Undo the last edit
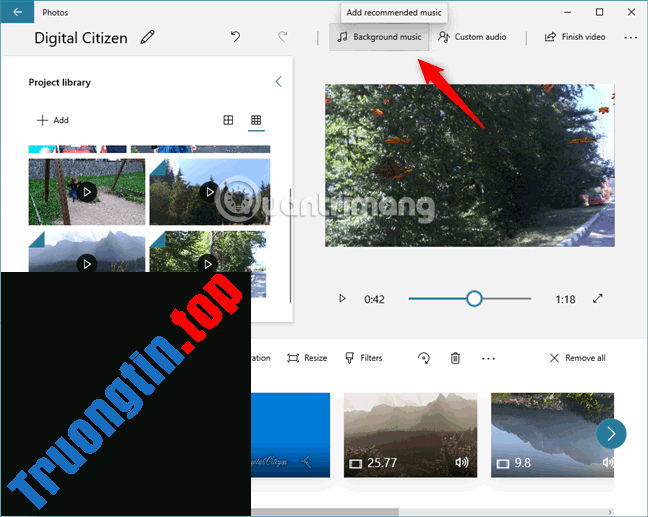The width and height of the screenshot is (648, 517). click(236, 37)
